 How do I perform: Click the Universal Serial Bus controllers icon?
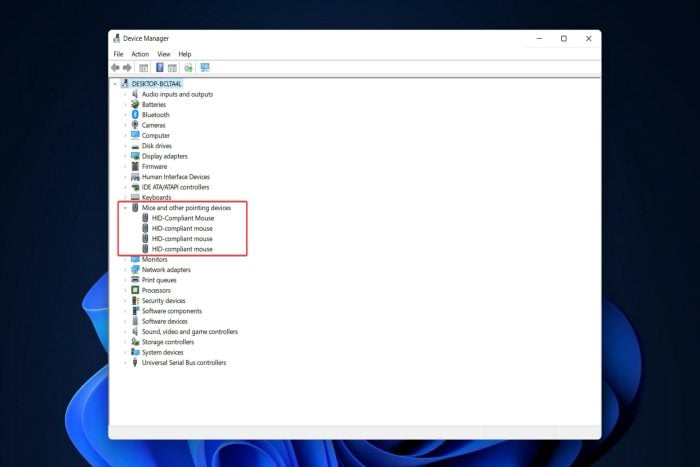(135, 362)
